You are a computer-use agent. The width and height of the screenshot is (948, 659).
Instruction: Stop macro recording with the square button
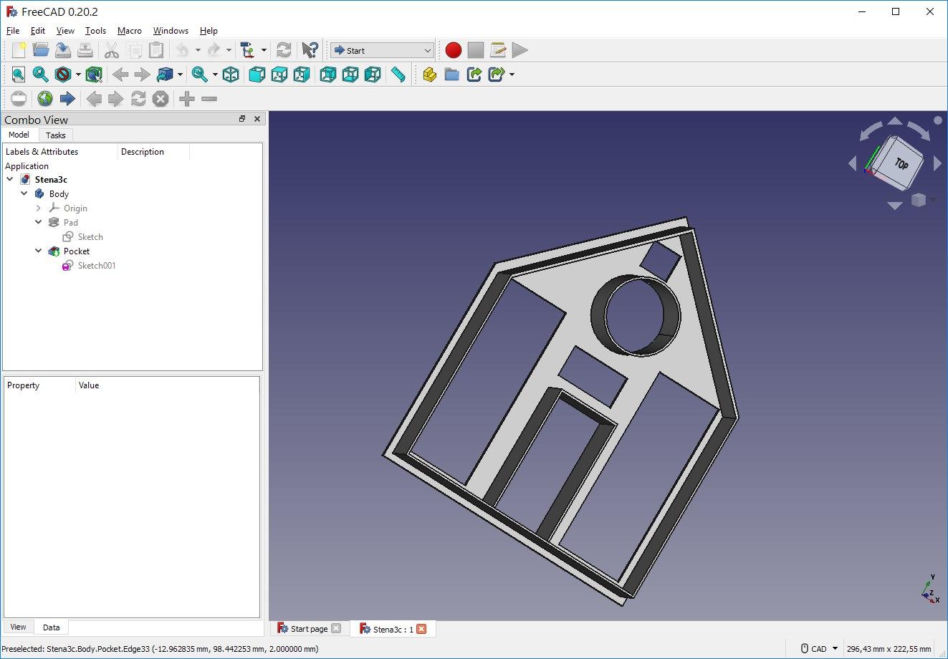[476, 50]
